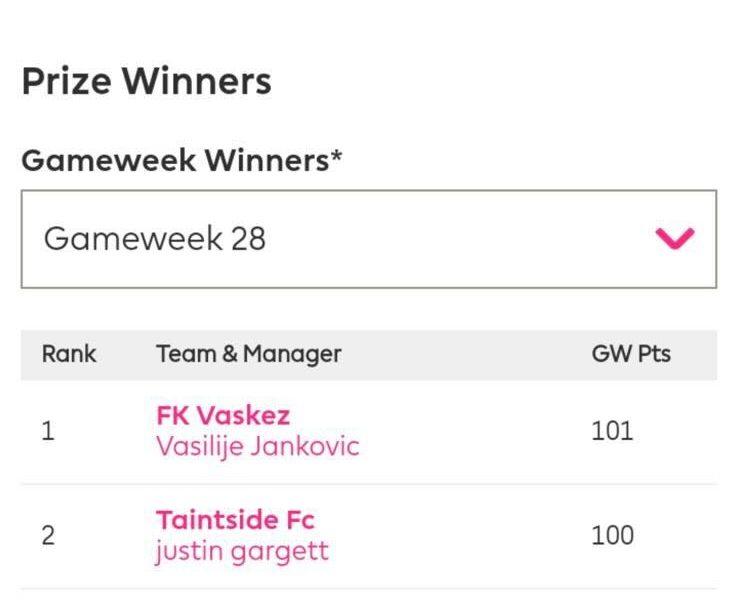Click the pink chevron dropdown arrow
This screenshot has width=738, height=600.
(674, 238)
